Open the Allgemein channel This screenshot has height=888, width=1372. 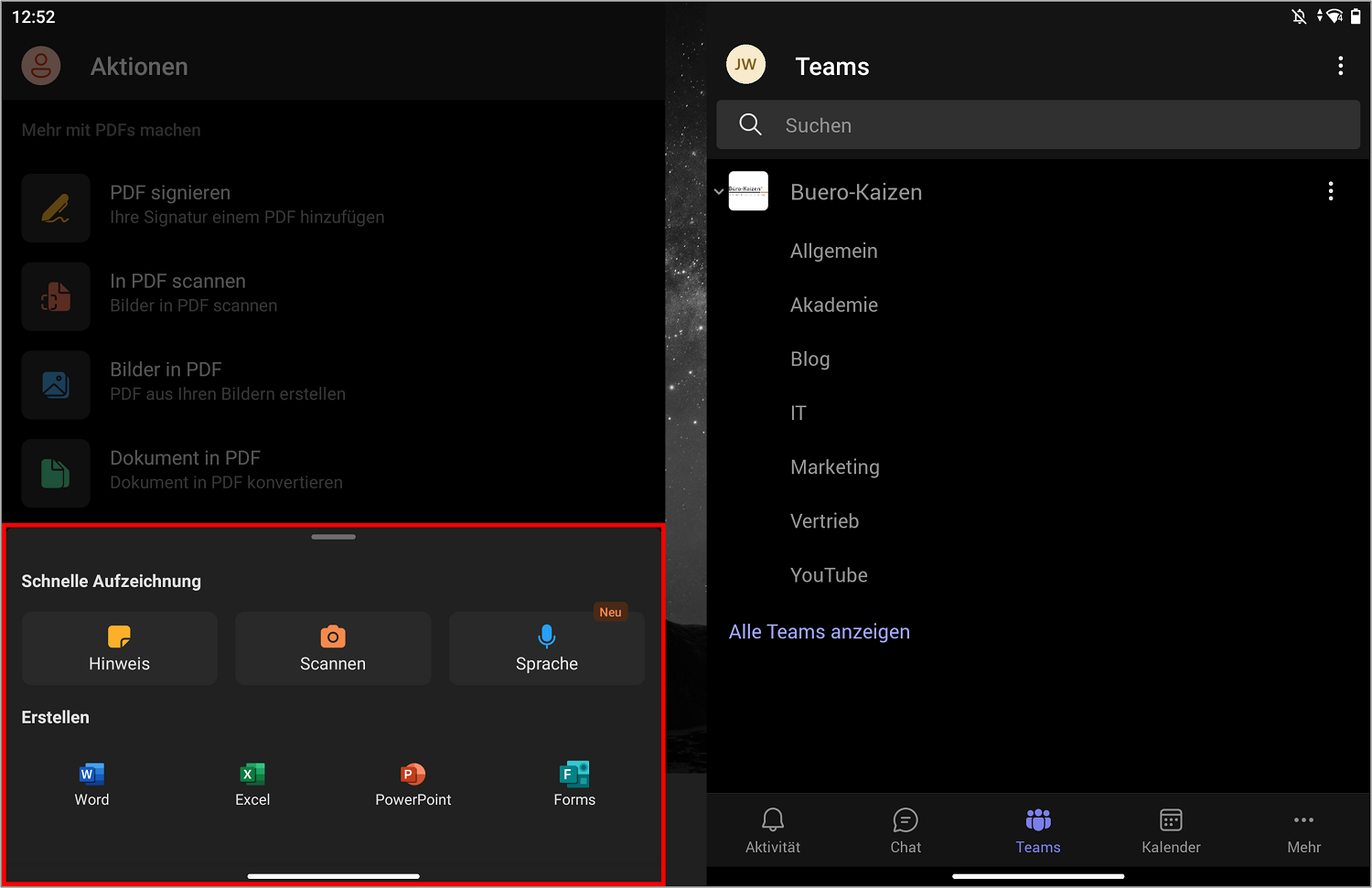833,251
